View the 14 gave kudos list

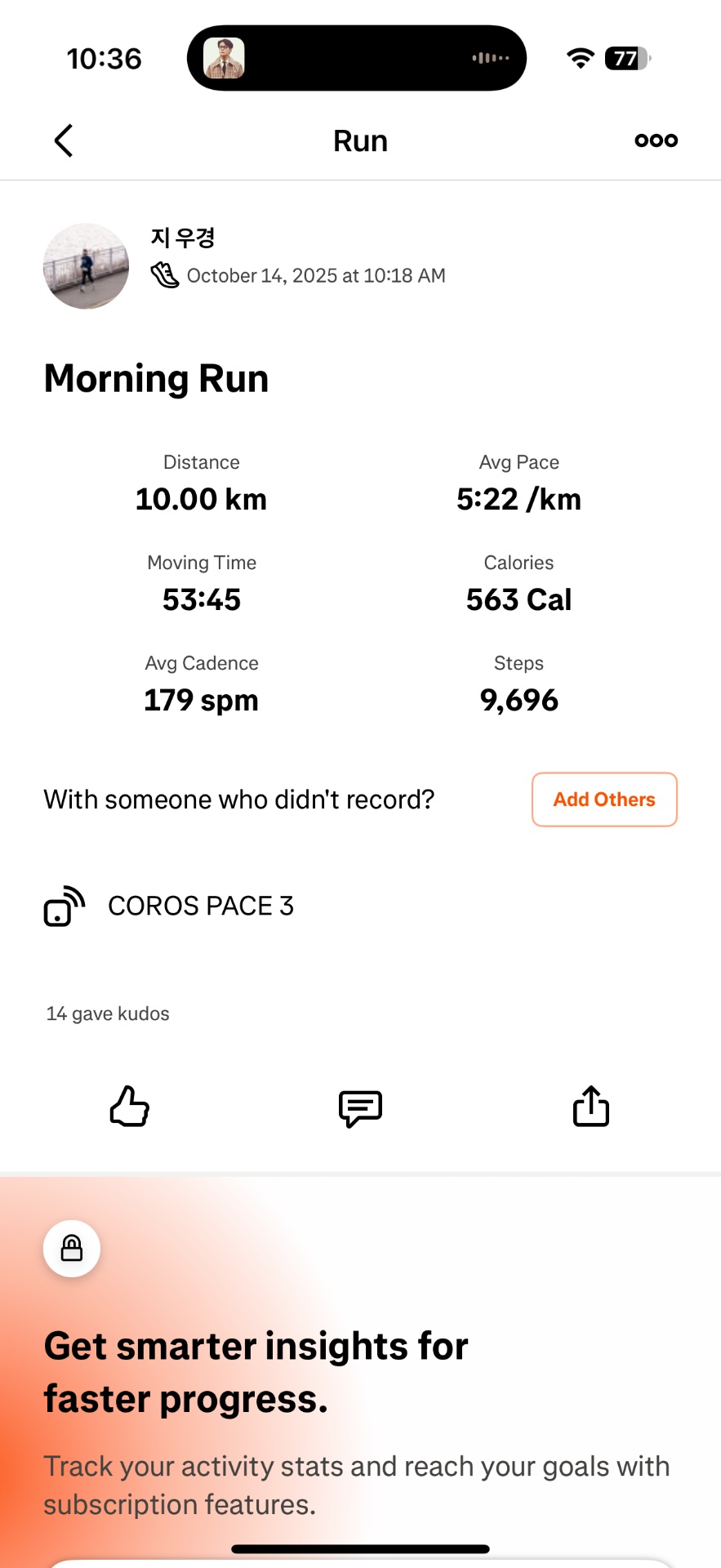[108, 1013]
